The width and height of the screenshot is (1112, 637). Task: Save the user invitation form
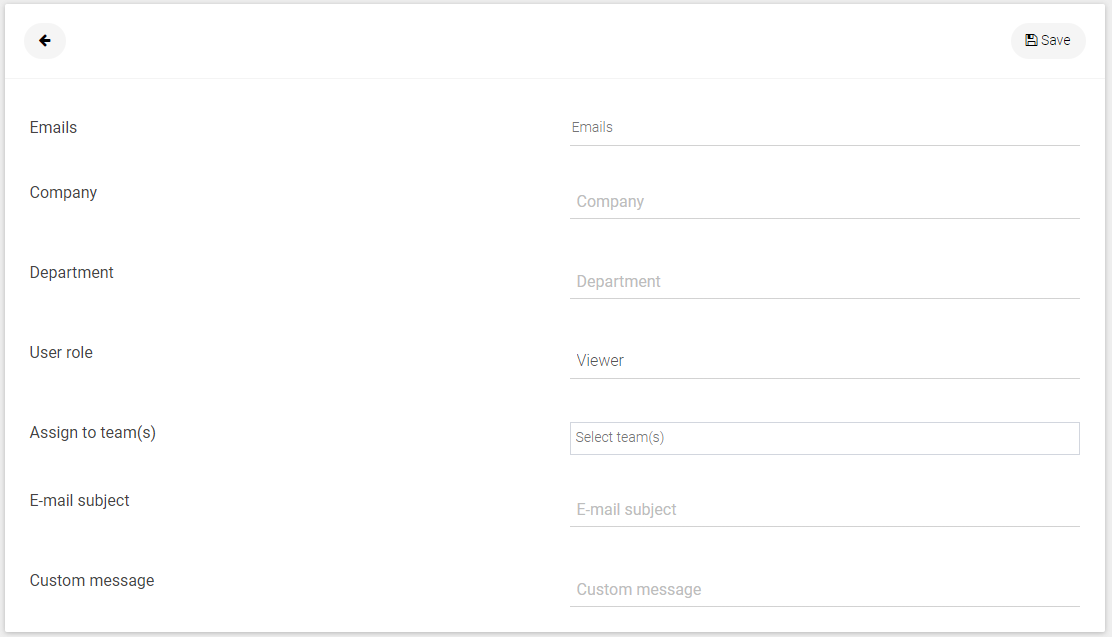pos(1048,40)
